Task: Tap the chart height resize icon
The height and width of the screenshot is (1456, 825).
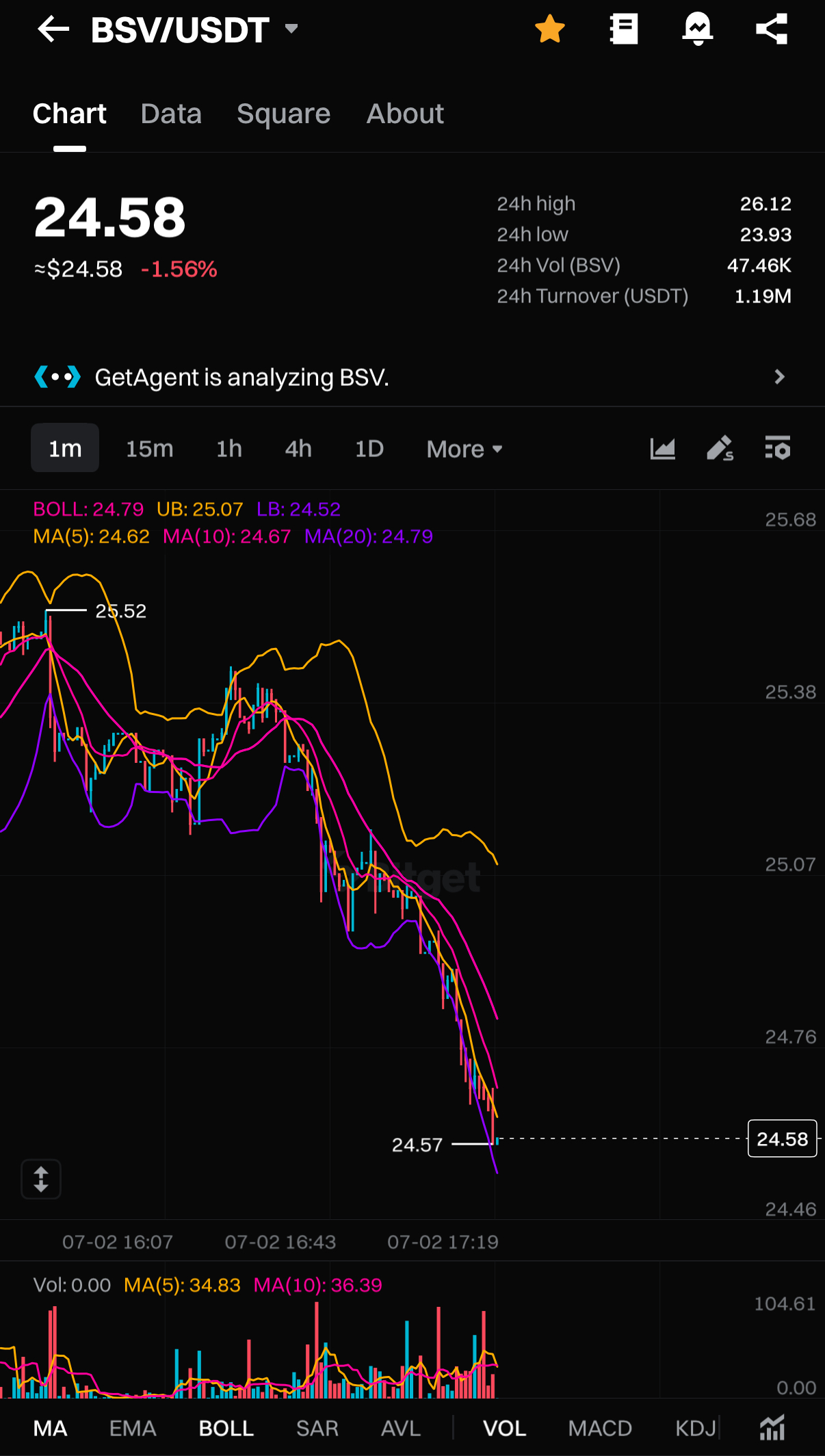Action: click(41, 1179)
